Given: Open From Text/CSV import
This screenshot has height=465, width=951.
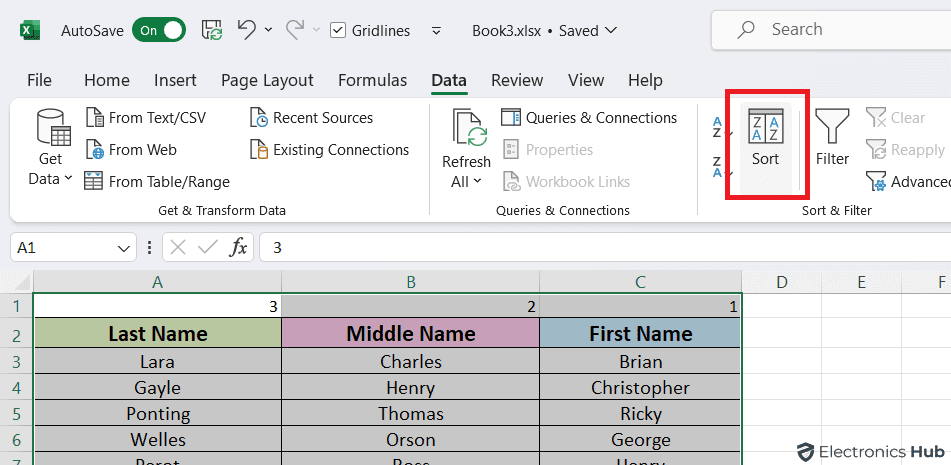Looking at the screenshot, I should tap(145, 118).
